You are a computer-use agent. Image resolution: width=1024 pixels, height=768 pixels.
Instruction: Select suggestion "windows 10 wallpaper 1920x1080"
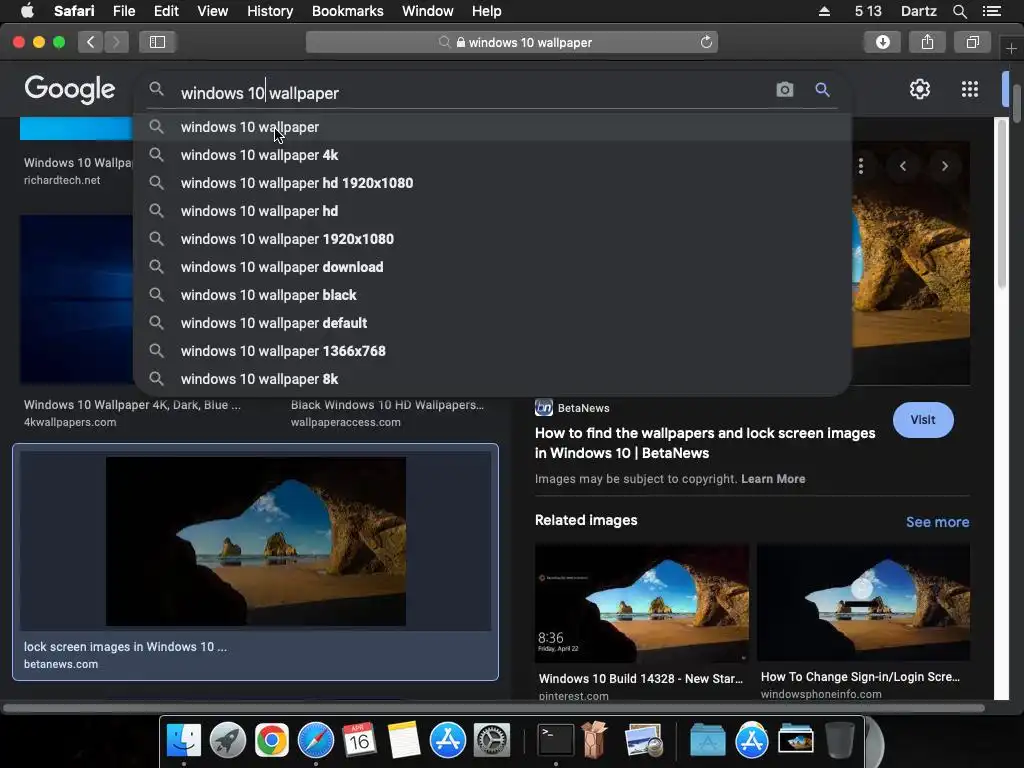point(492,239)
